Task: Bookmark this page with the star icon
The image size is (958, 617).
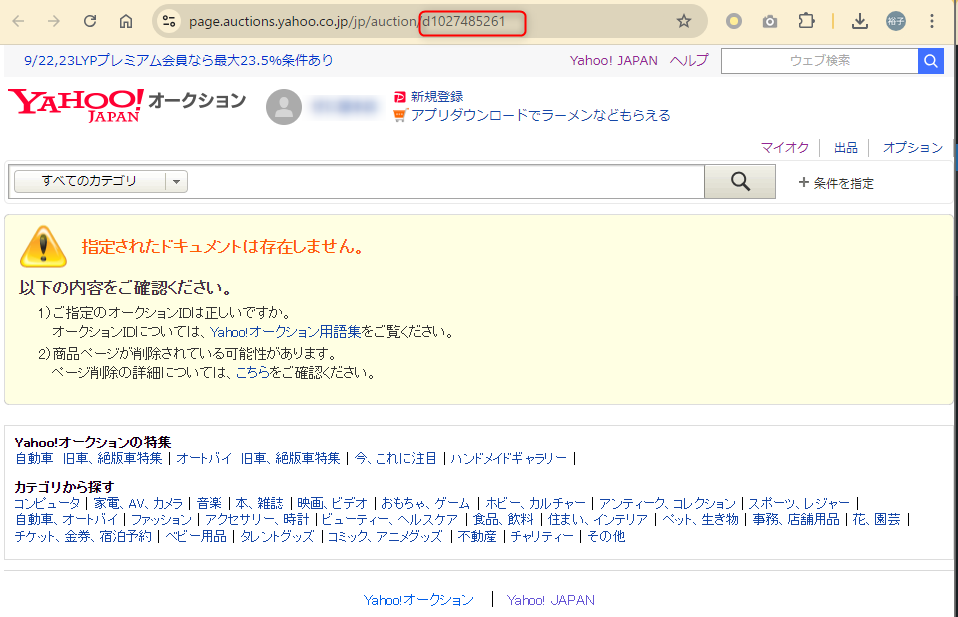Action: pos(684,21)
